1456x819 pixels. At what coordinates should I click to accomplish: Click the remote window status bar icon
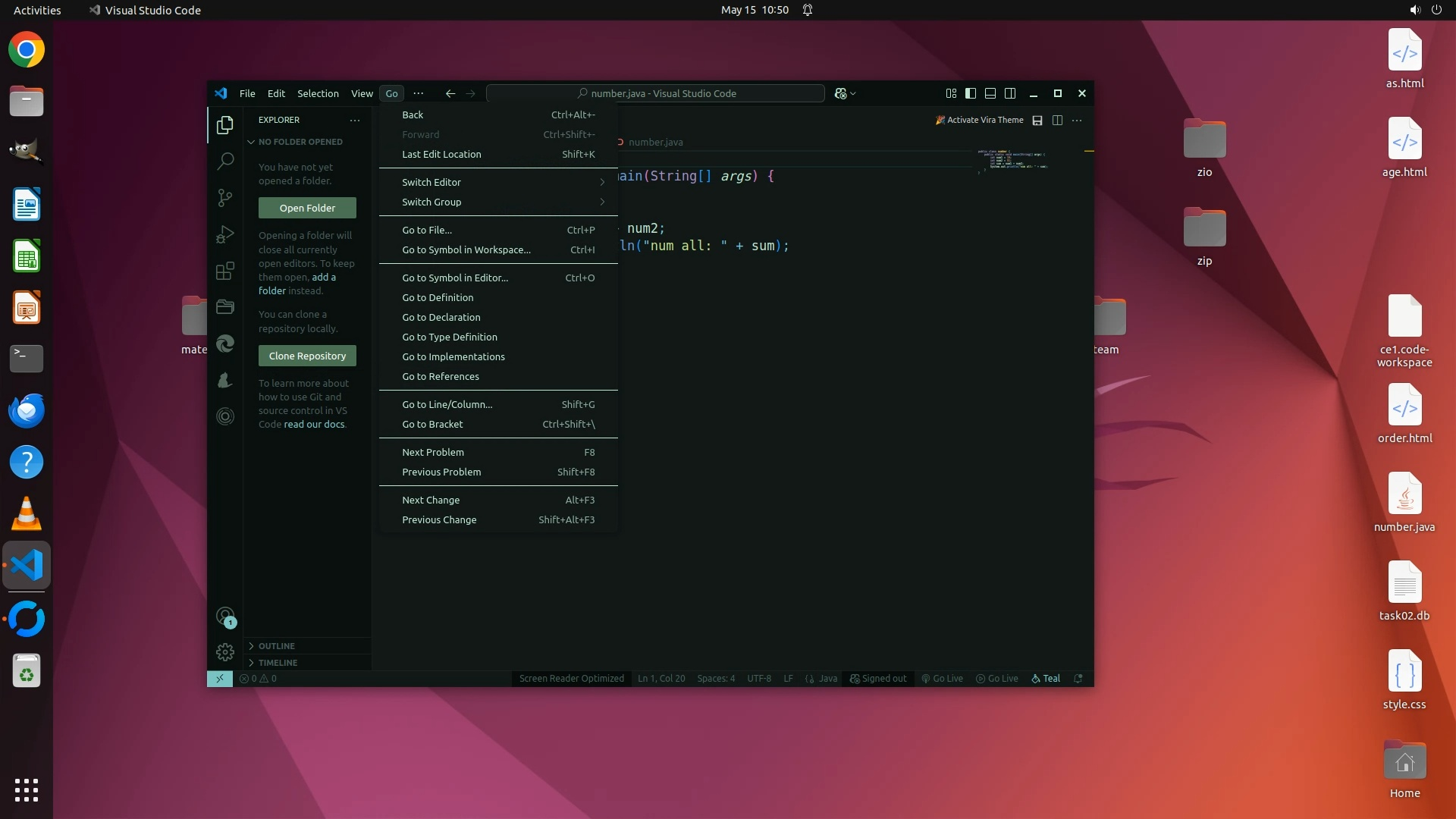point(220,679)
